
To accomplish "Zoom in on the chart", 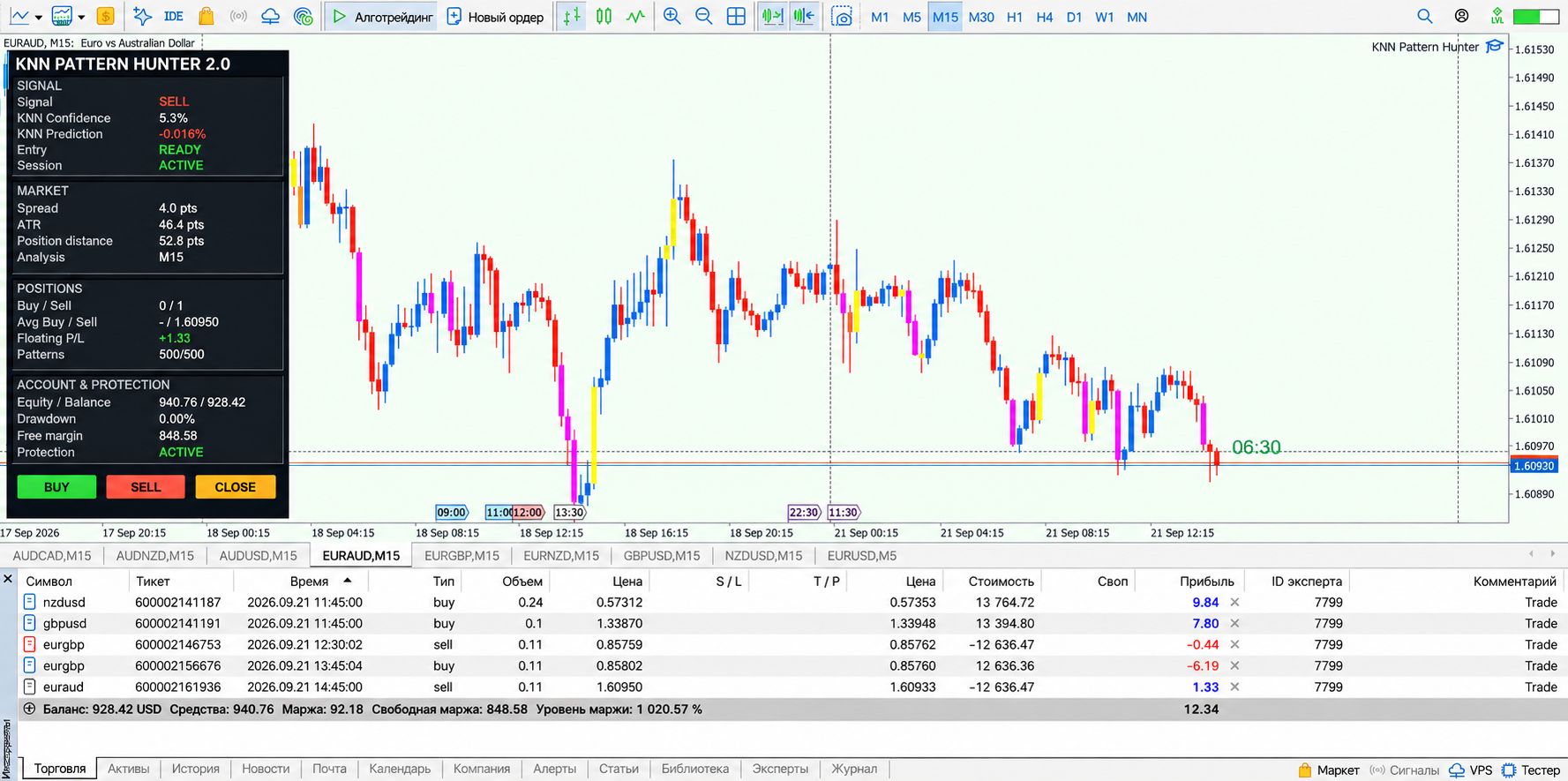I will pos(671,16).
